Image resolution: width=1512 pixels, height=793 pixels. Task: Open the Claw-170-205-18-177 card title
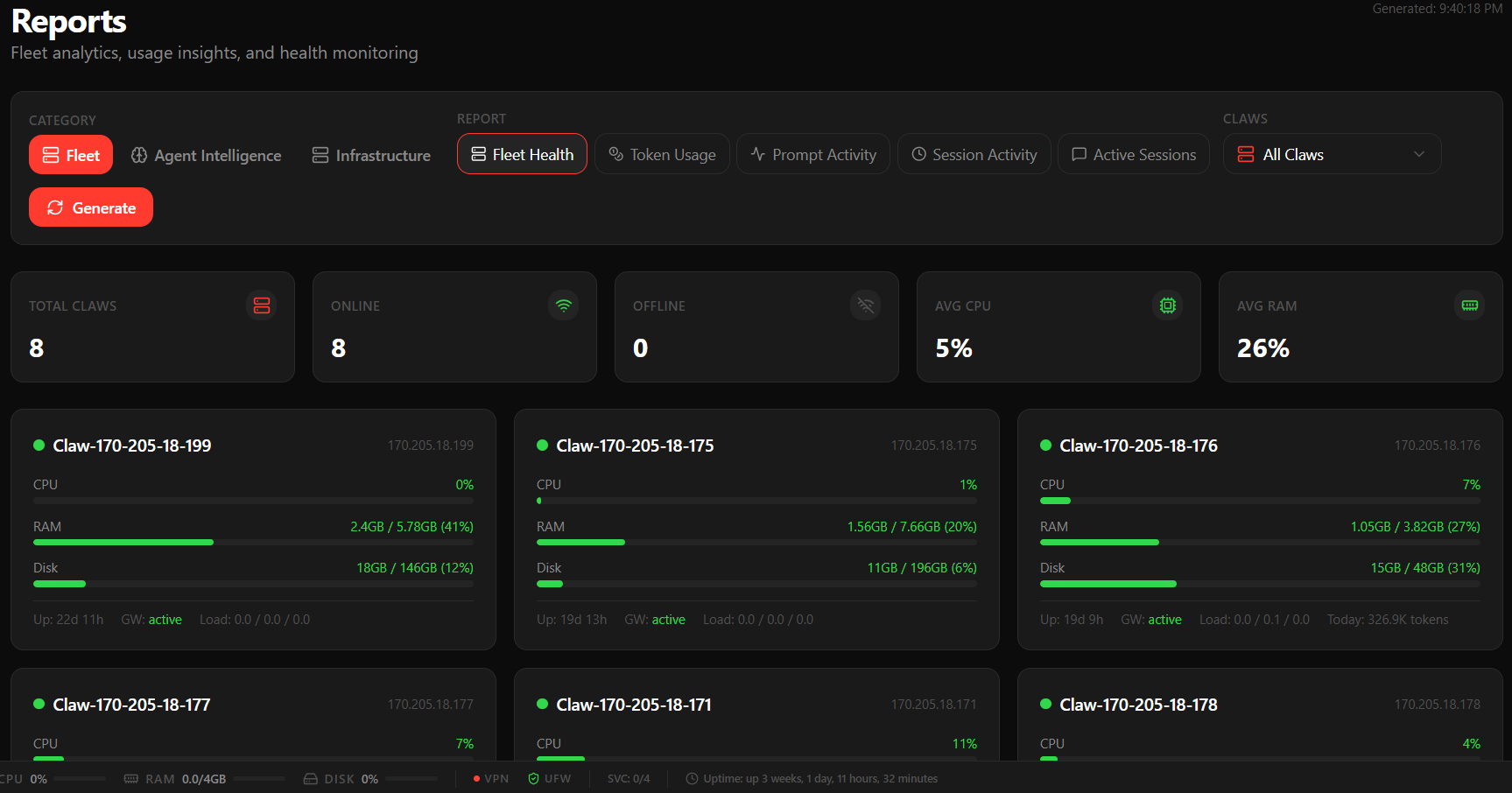[x=131, y=705]
